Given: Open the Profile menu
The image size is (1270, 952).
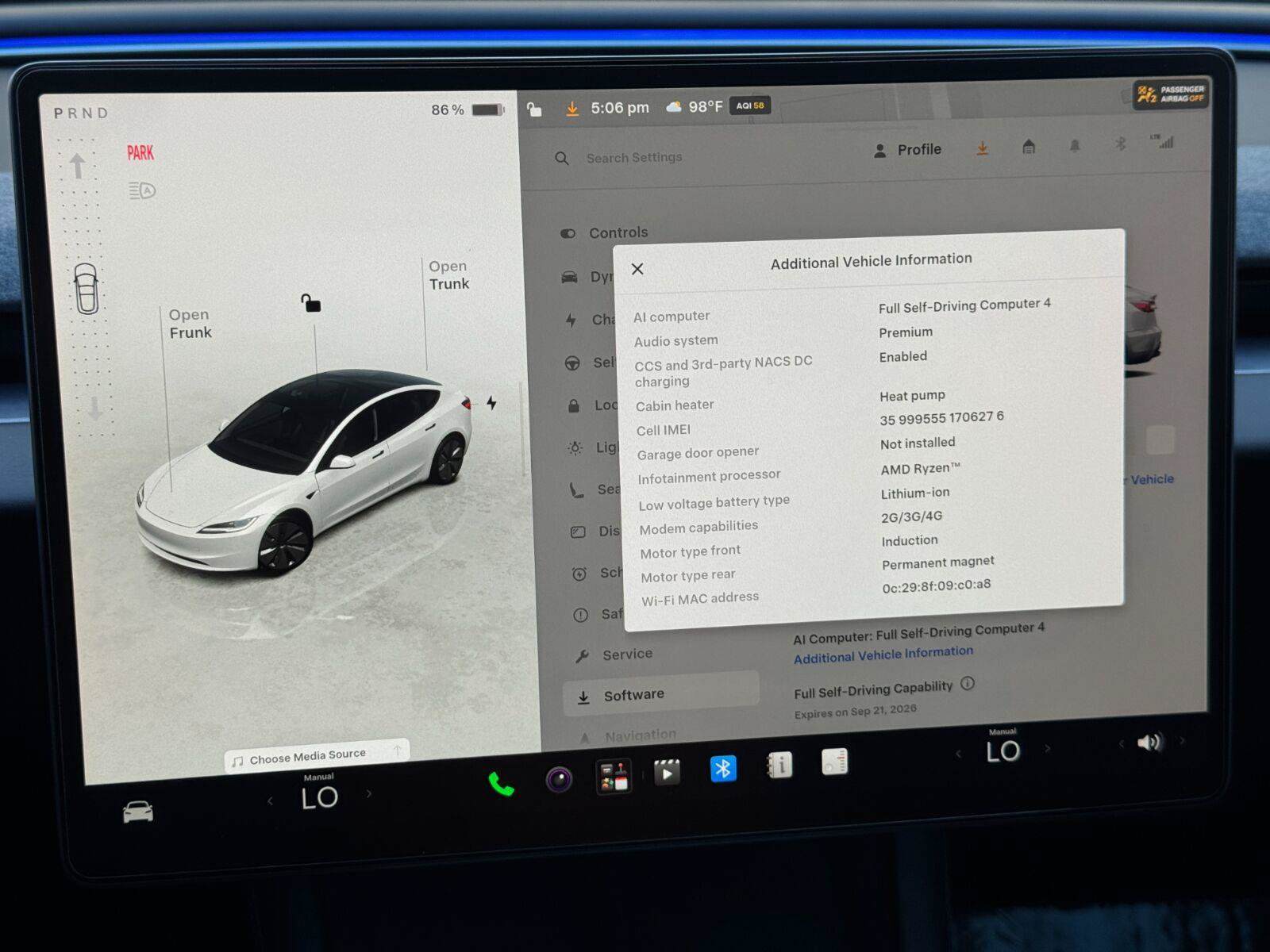Looking at the screenshot, I should (907, 150).
